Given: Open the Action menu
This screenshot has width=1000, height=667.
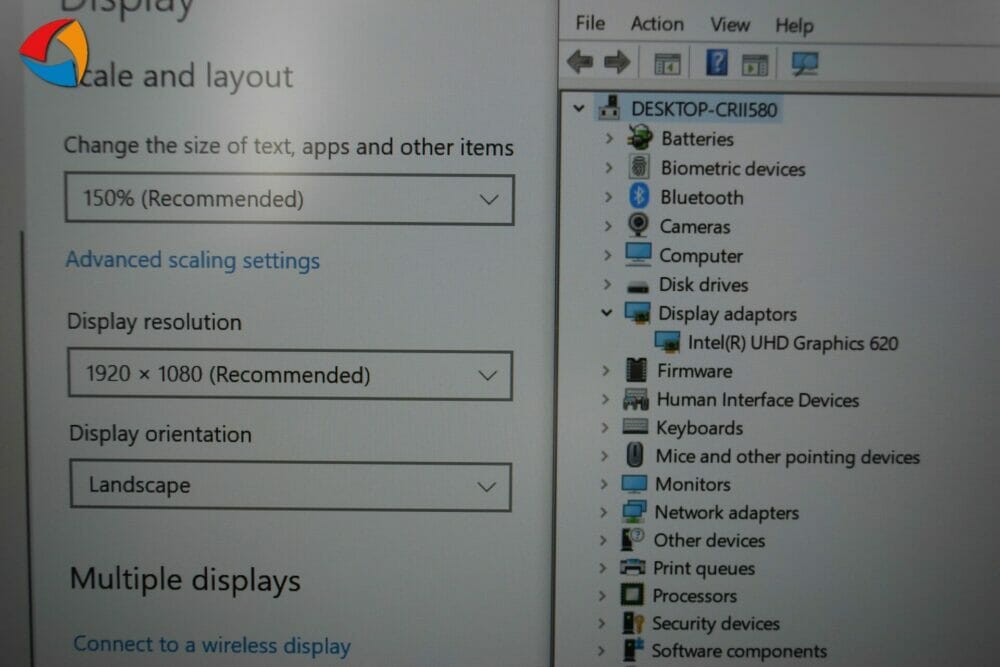Looking at the screenshot, I should (x=657, y=24).
